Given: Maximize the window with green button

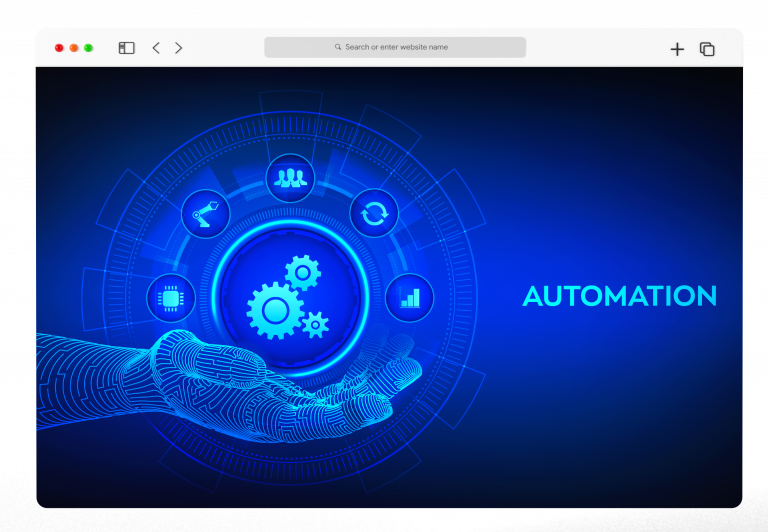Looking at the screenshot, I should coord(88,48).
